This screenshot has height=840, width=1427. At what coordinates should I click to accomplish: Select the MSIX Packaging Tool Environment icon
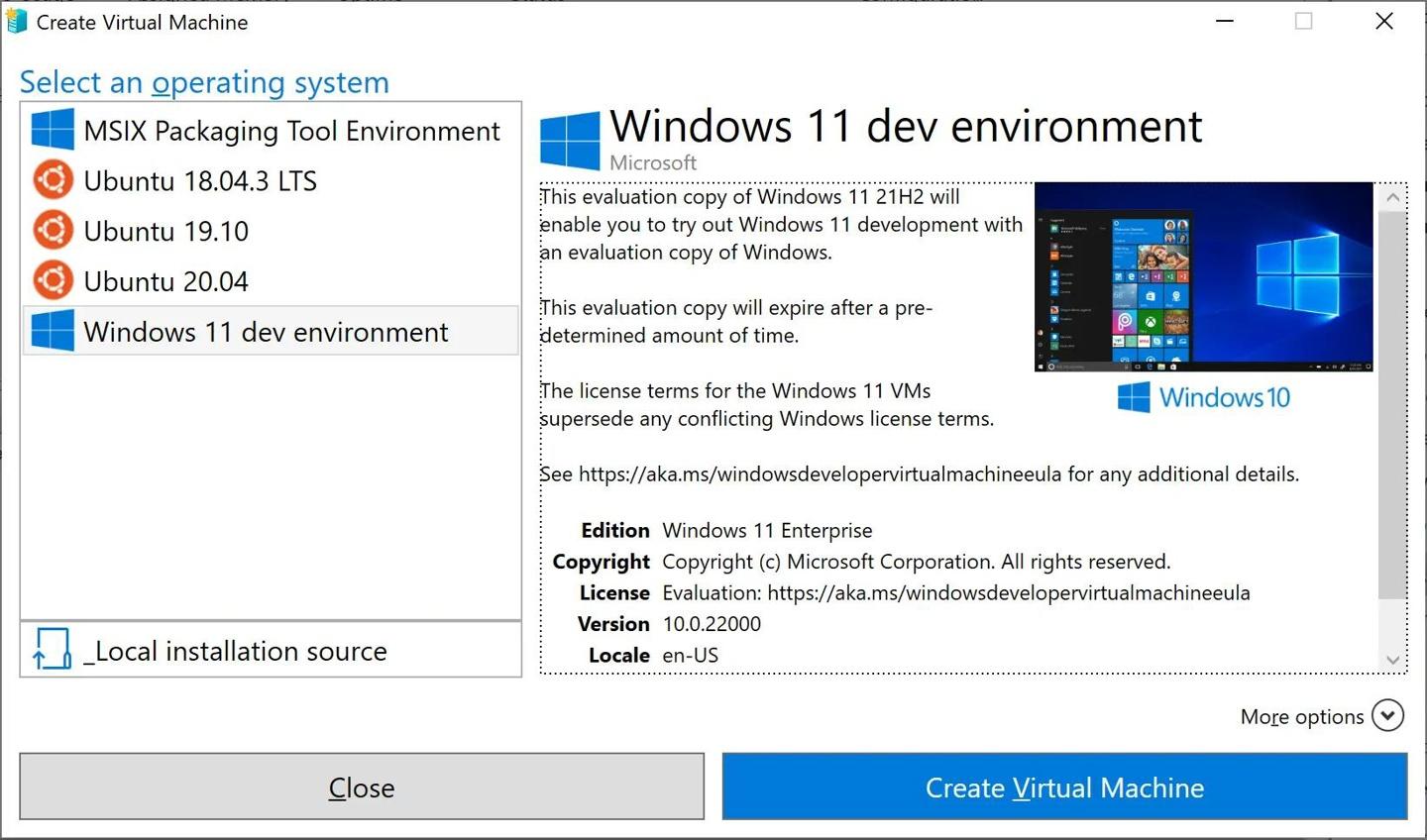point(52,130)
